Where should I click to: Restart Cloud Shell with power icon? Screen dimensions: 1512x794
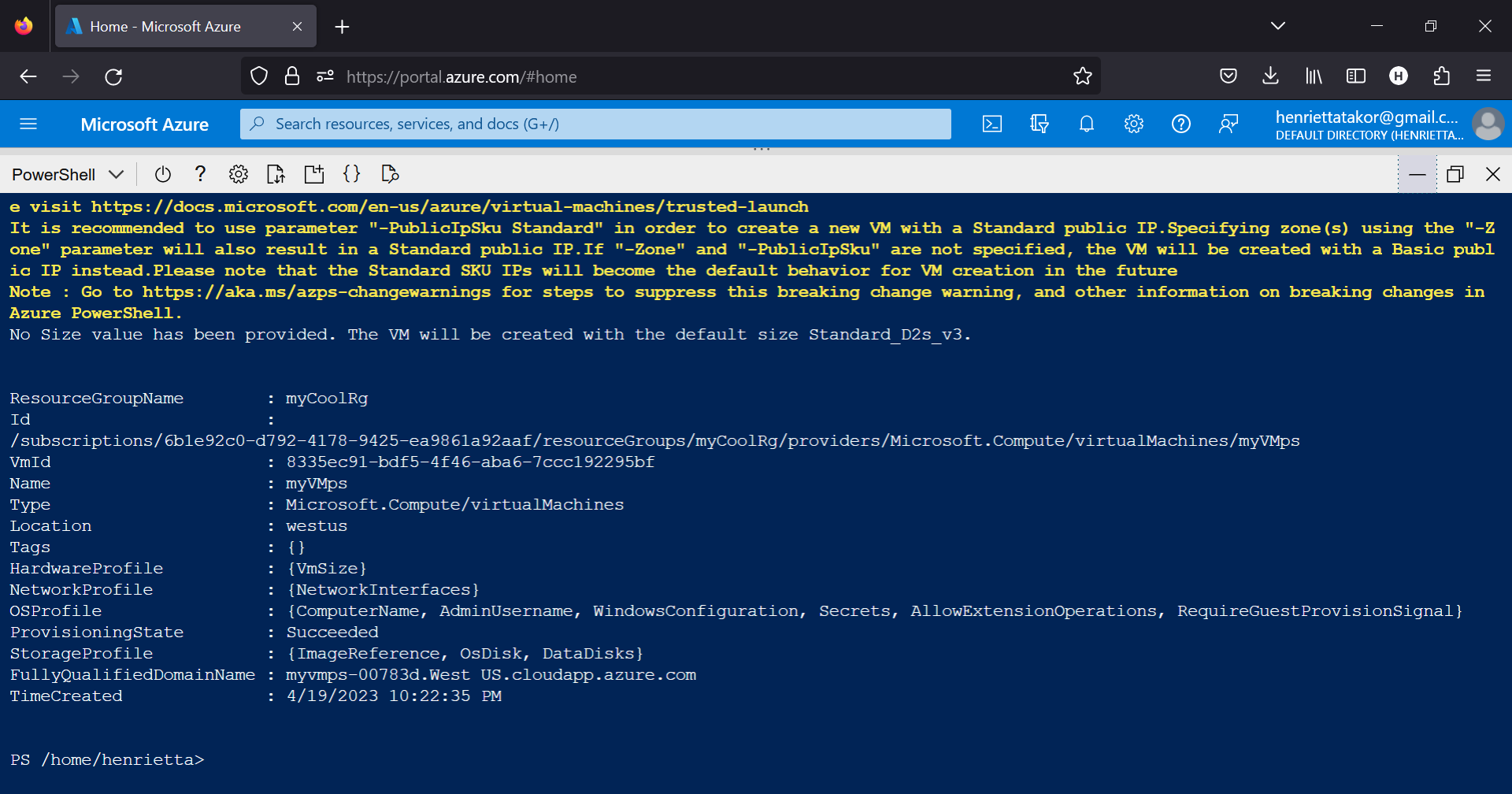[163, 174]
